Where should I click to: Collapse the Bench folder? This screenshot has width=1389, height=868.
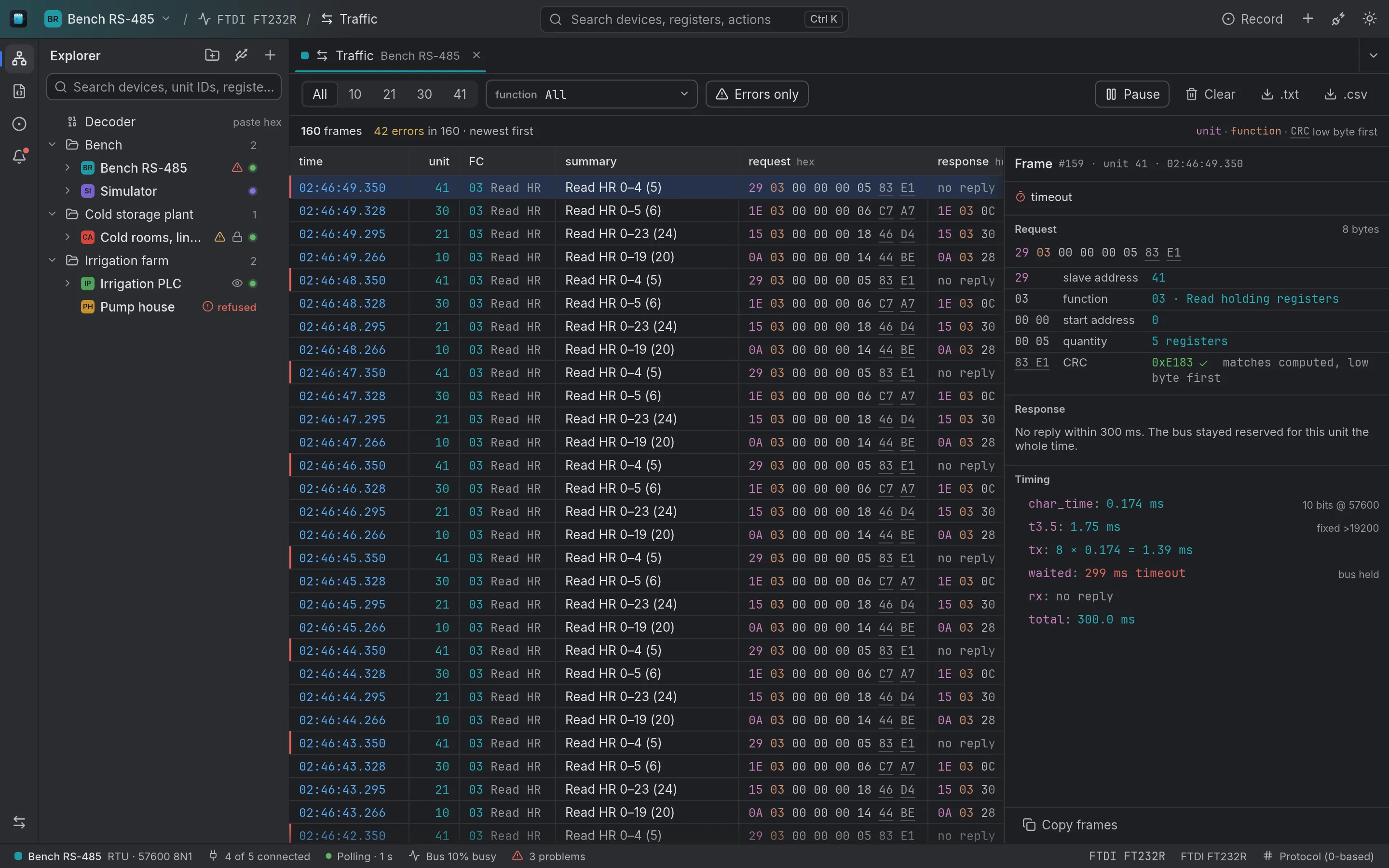52,145
